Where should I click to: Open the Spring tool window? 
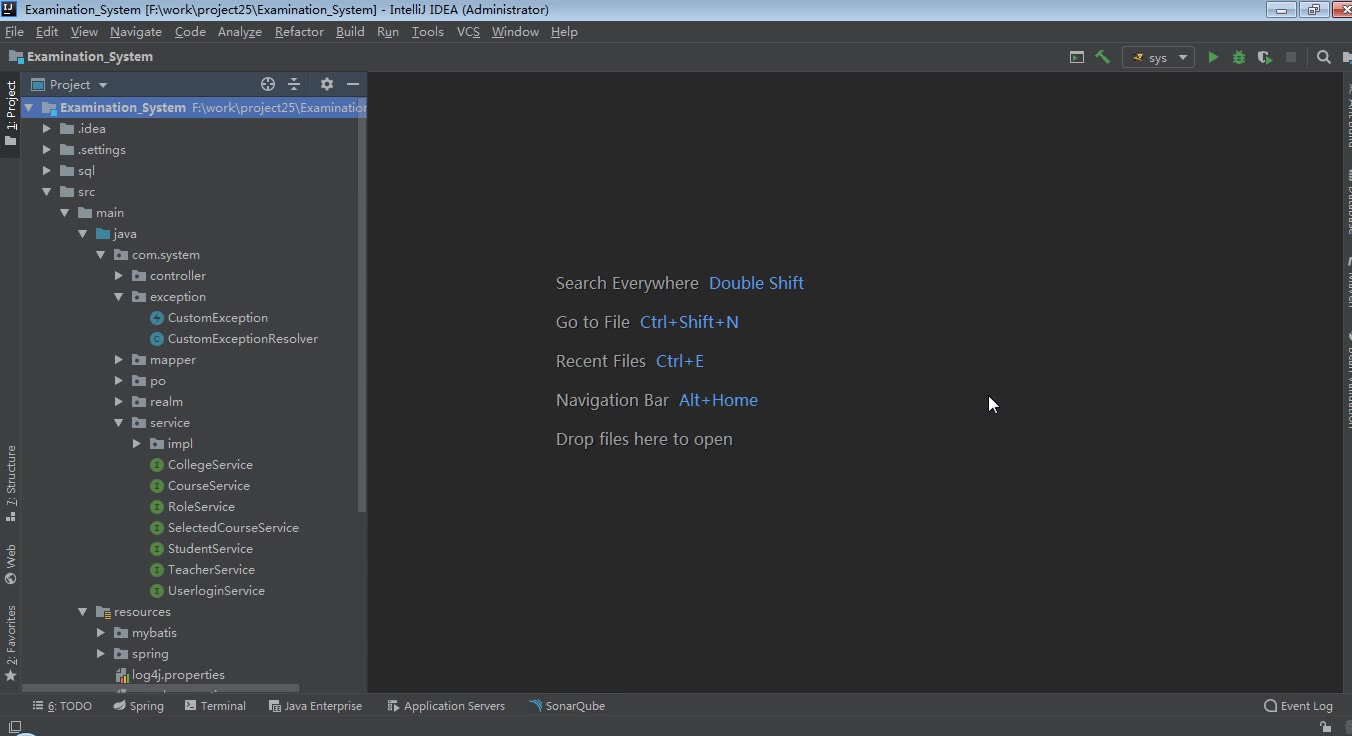coord(138,706)
